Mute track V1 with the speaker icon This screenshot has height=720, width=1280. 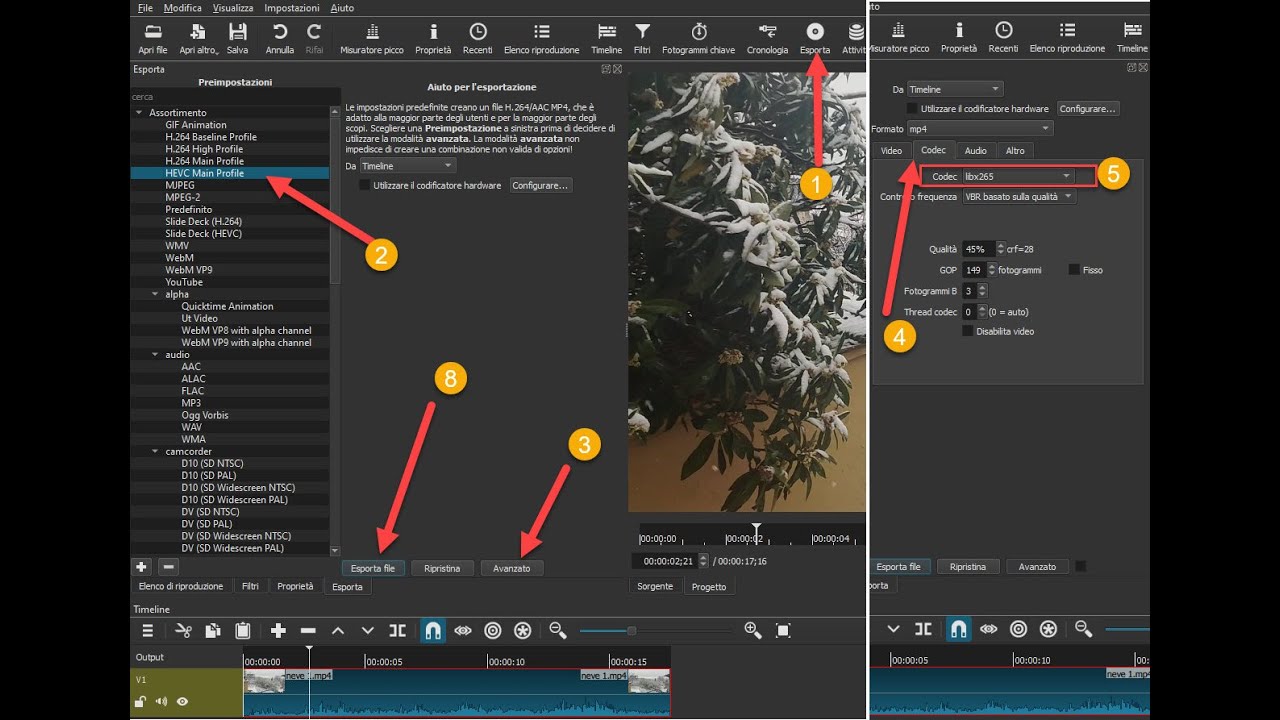[161, 702]
